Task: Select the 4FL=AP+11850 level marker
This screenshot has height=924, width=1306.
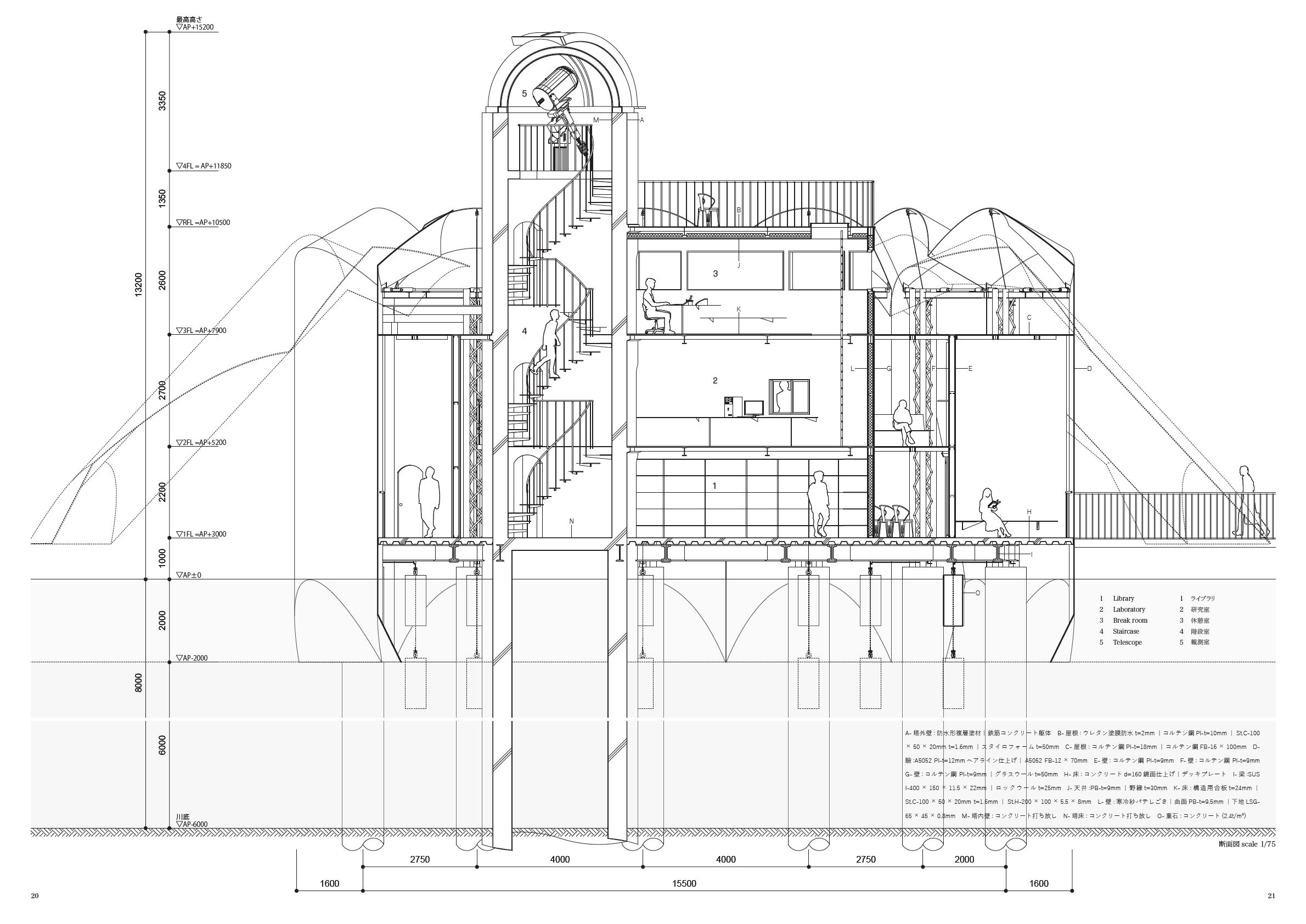Action: click(x=204, y=166)
